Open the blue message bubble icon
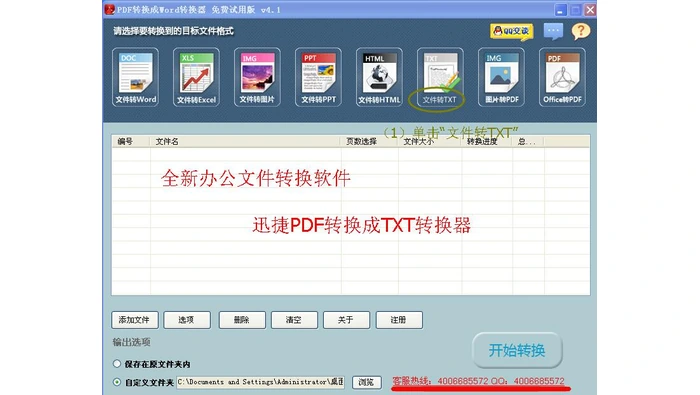Screen dimensions: 700x395 tap(553, 31)
